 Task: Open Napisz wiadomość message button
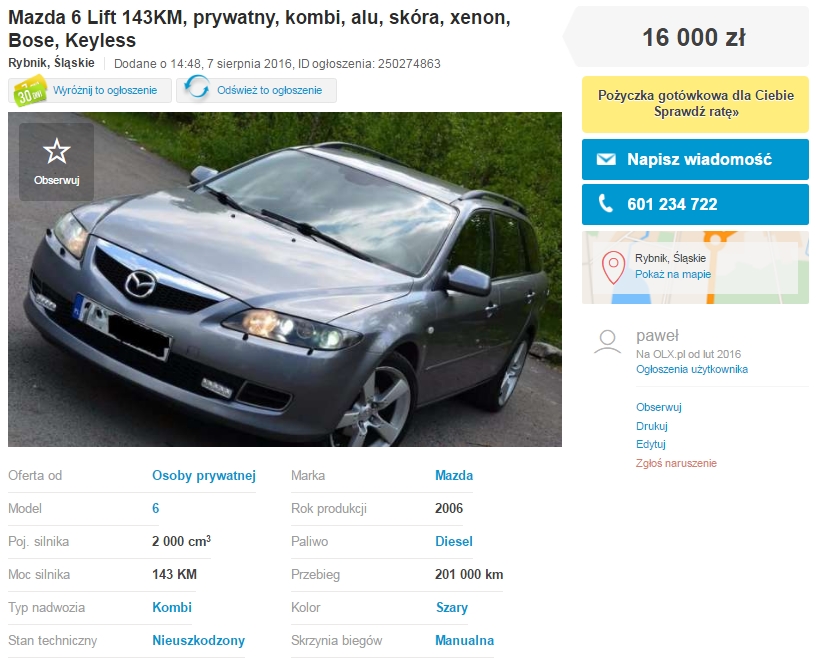pos(695,160)
